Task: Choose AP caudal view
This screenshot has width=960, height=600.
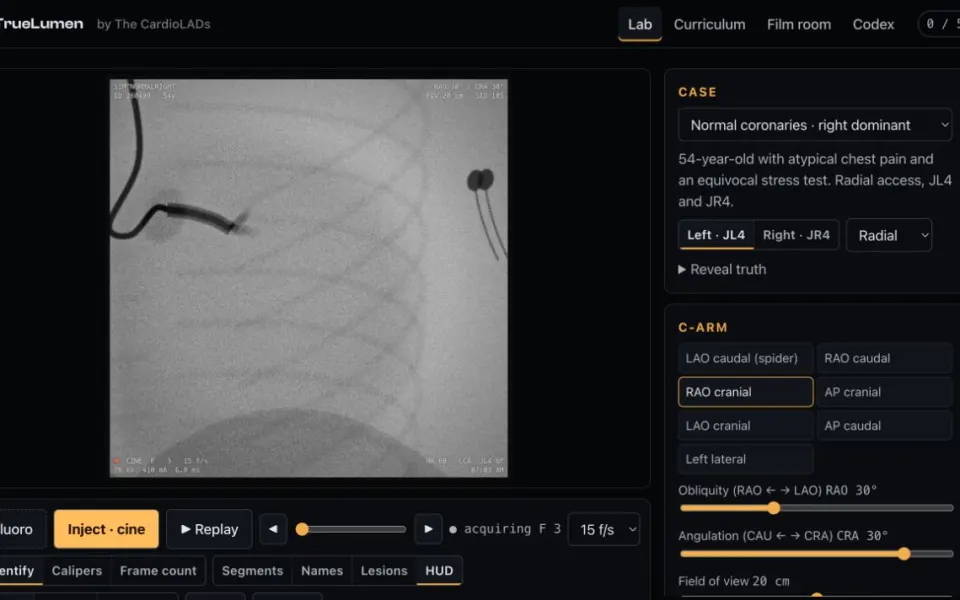Action: pos(884,426)
